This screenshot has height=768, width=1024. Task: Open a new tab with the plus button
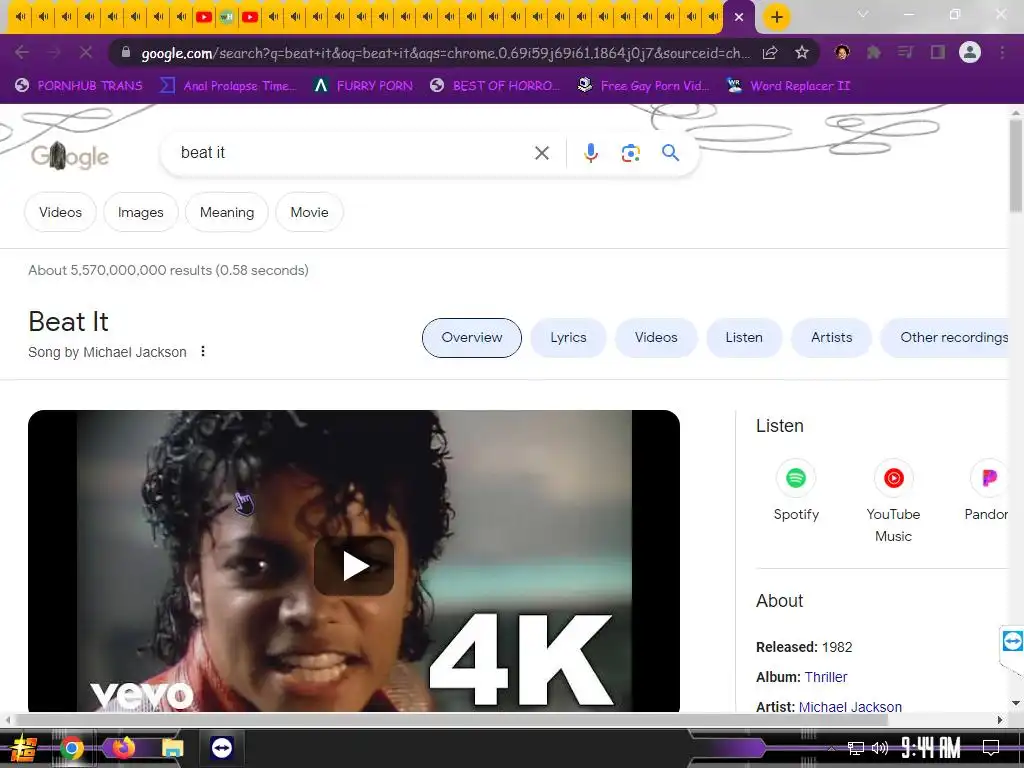(776, 17)
